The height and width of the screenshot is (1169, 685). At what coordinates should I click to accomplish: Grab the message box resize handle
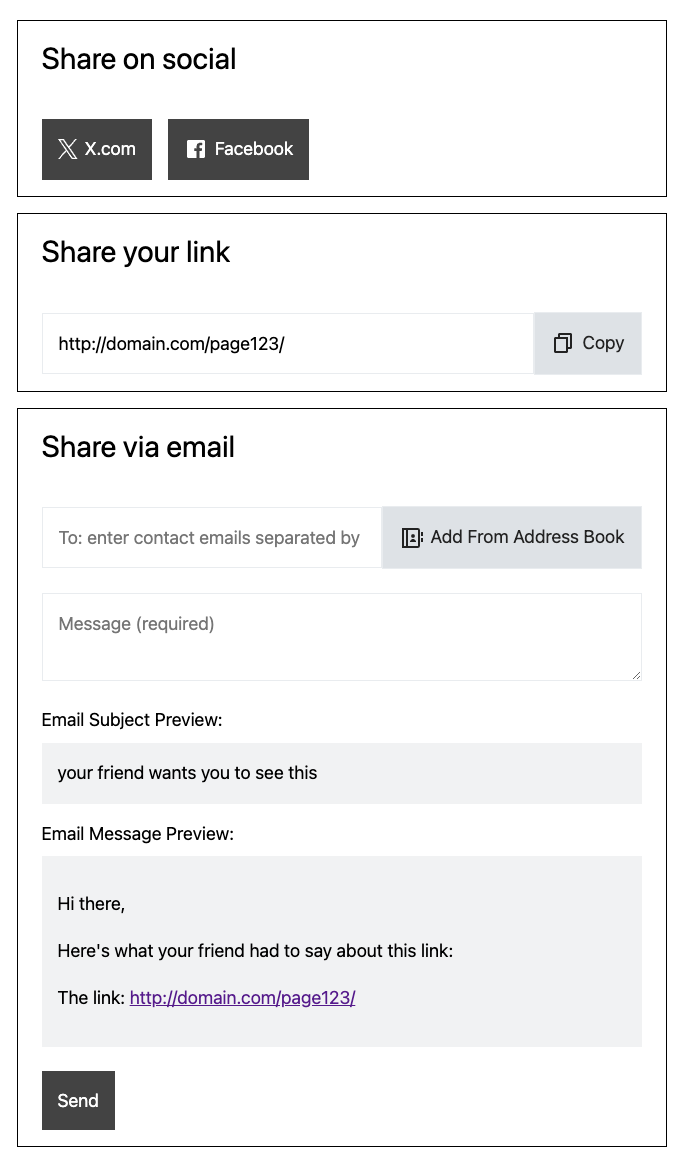pos(636,675)
